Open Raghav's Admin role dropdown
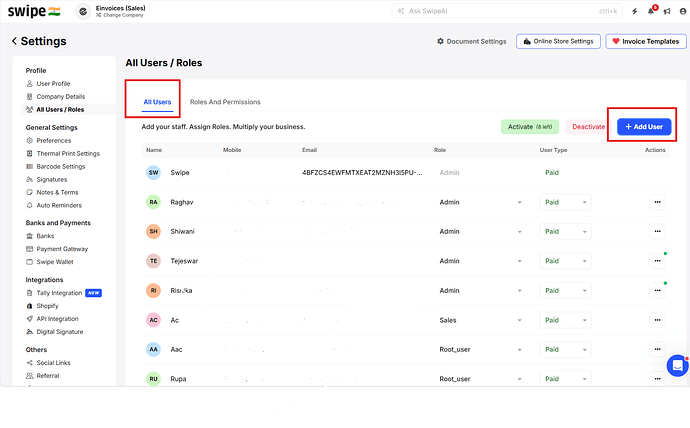This screenshot has width=690, height=428. click(481, 202)
